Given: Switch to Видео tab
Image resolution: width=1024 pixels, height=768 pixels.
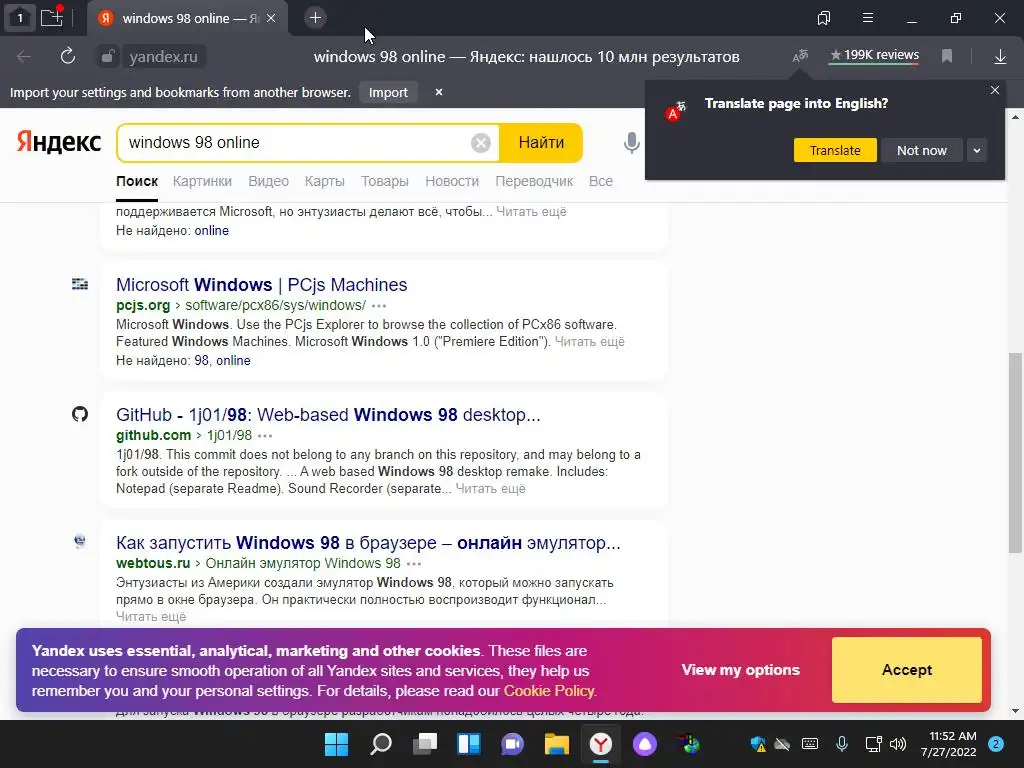Looking at the screenshot, I should [268, 182].
